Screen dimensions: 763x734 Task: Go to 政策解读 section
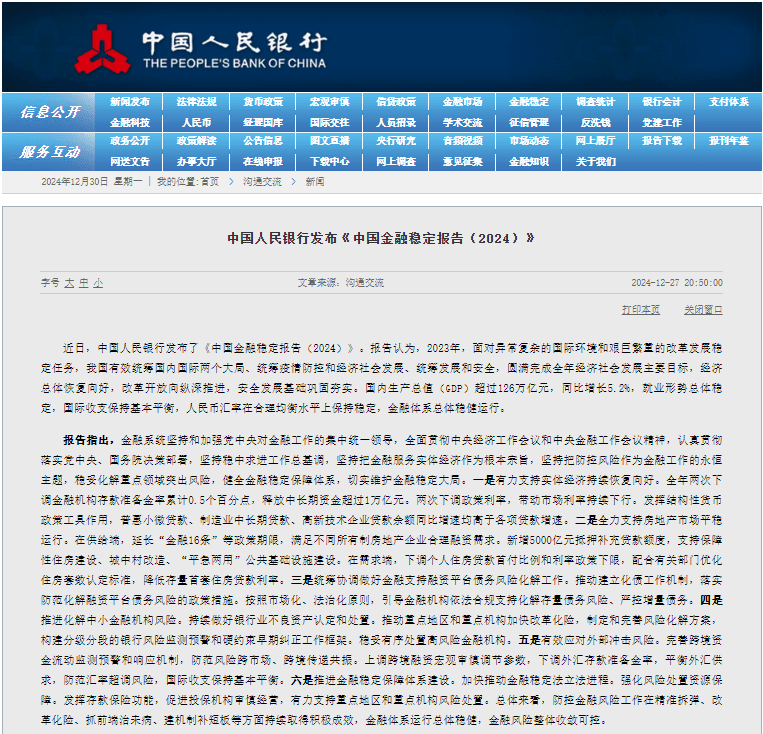196,141
